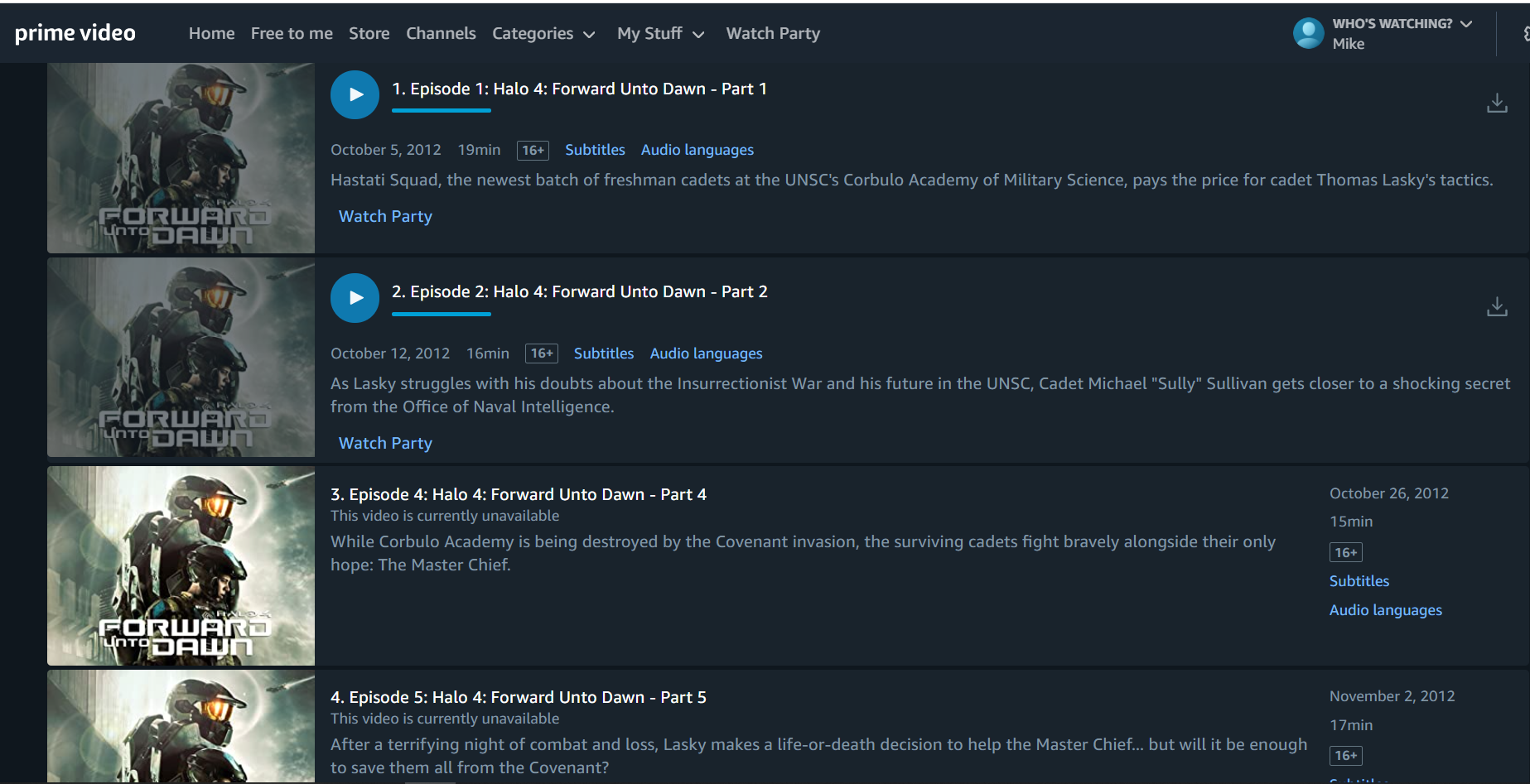Select Free to me in navigation
Screen dimensions: 1530x784
click(292, 34)
